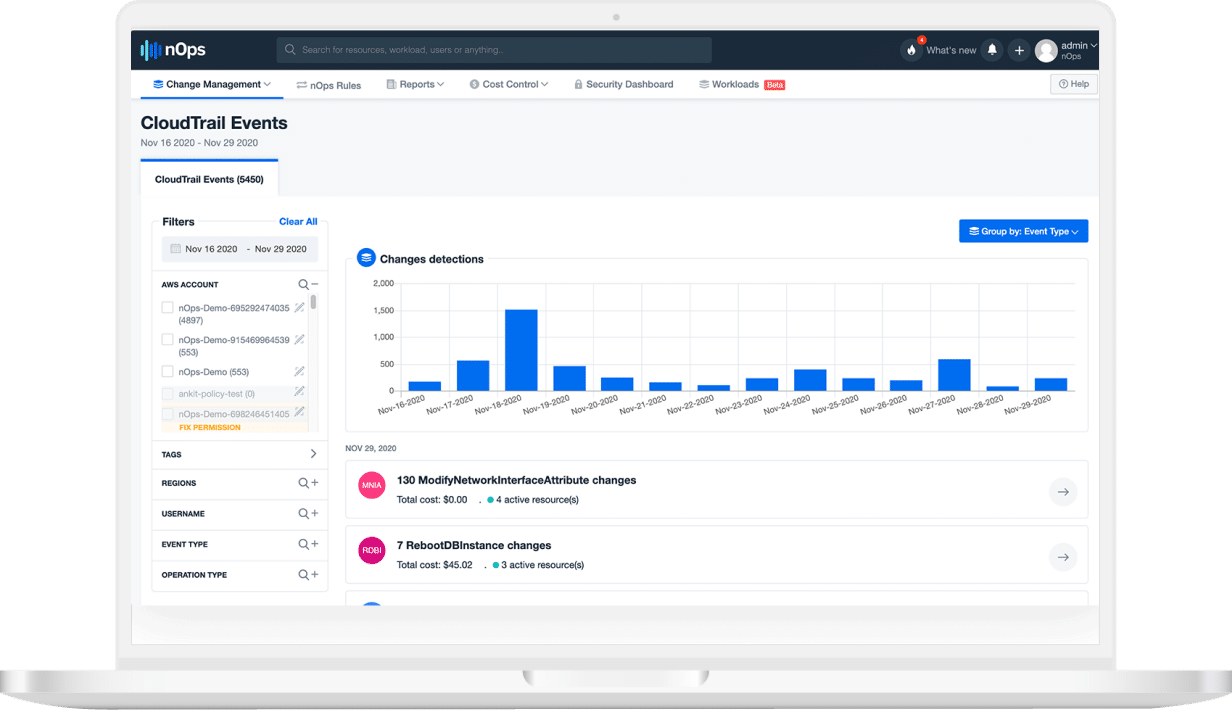
Task: Click FIX PERMISSION link
Action: 210,427
